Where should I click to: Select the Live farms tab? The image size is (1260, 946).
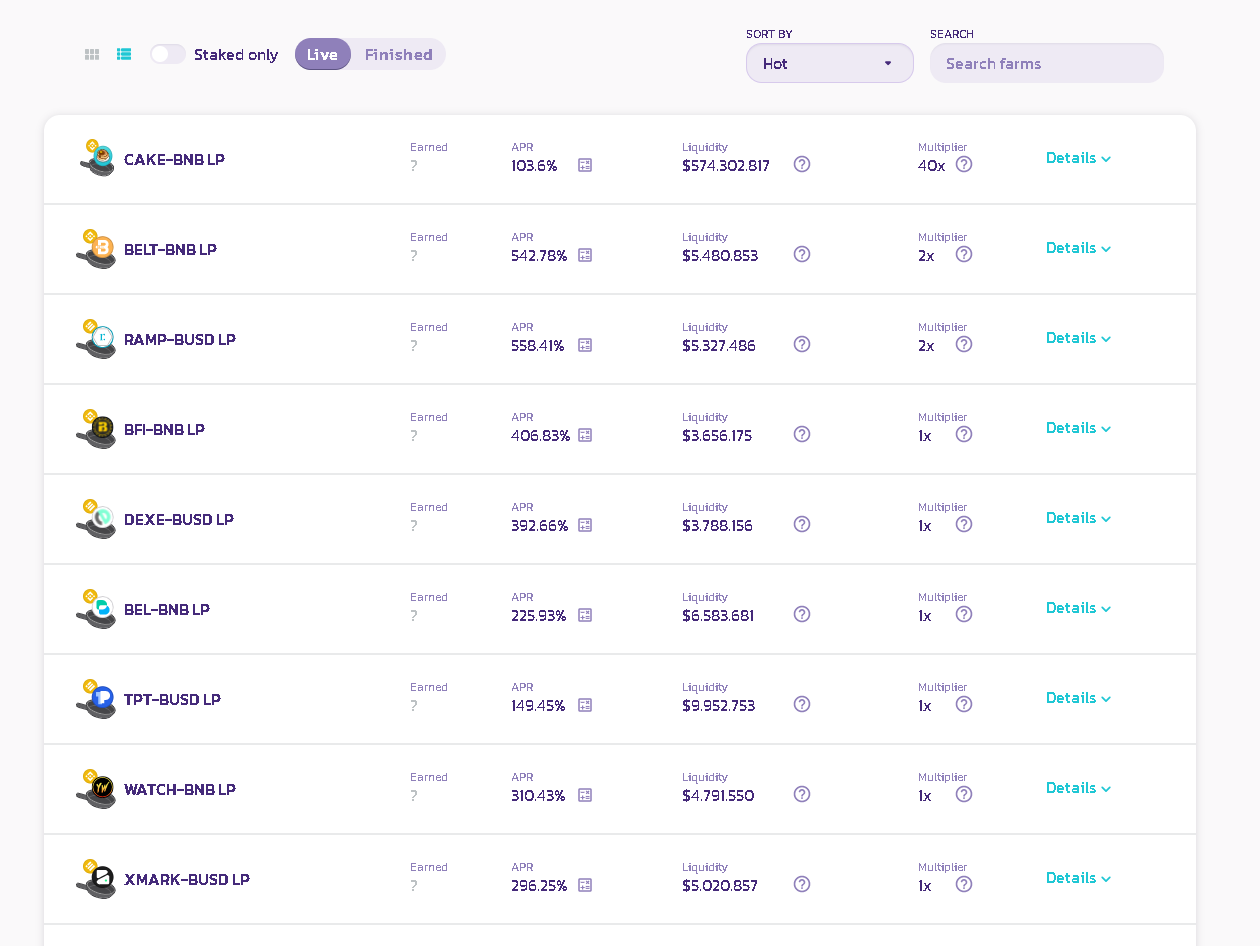322,54
